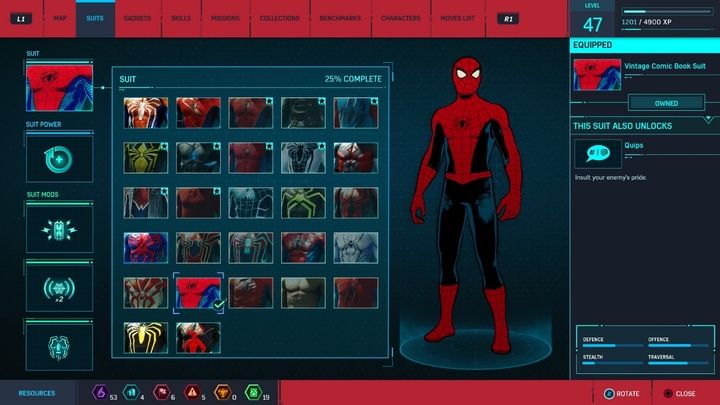Open the third suit mod spider slot
The image size is (720, 405).
tap(59, 347)
